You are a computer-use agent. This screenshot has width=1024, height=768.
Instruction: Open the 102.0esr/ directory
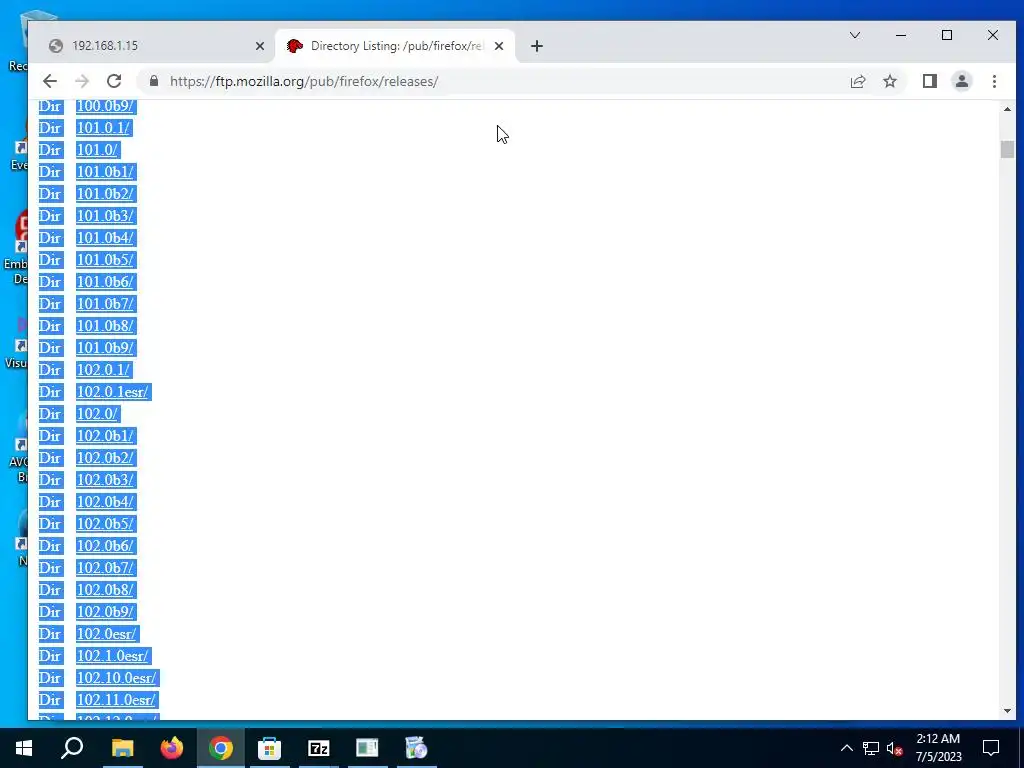107,633
